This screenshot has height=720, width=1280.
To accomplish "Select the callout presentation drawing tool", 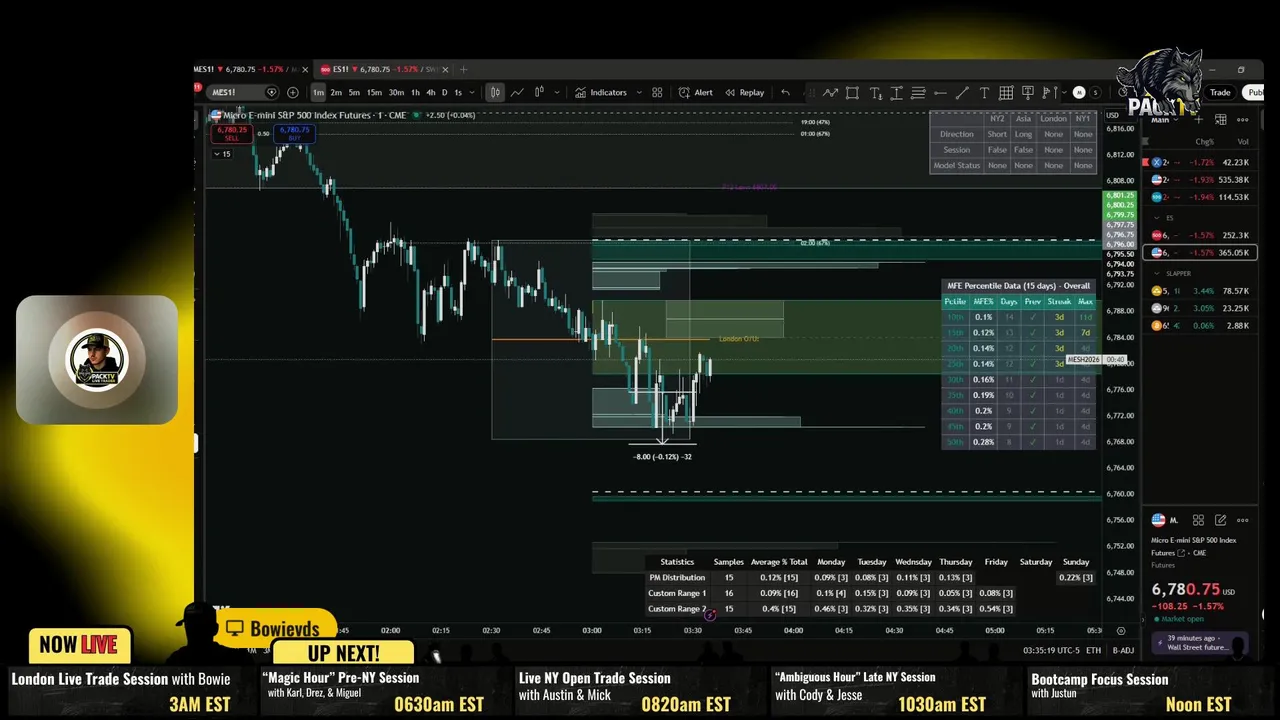I will click(1028, 92).
